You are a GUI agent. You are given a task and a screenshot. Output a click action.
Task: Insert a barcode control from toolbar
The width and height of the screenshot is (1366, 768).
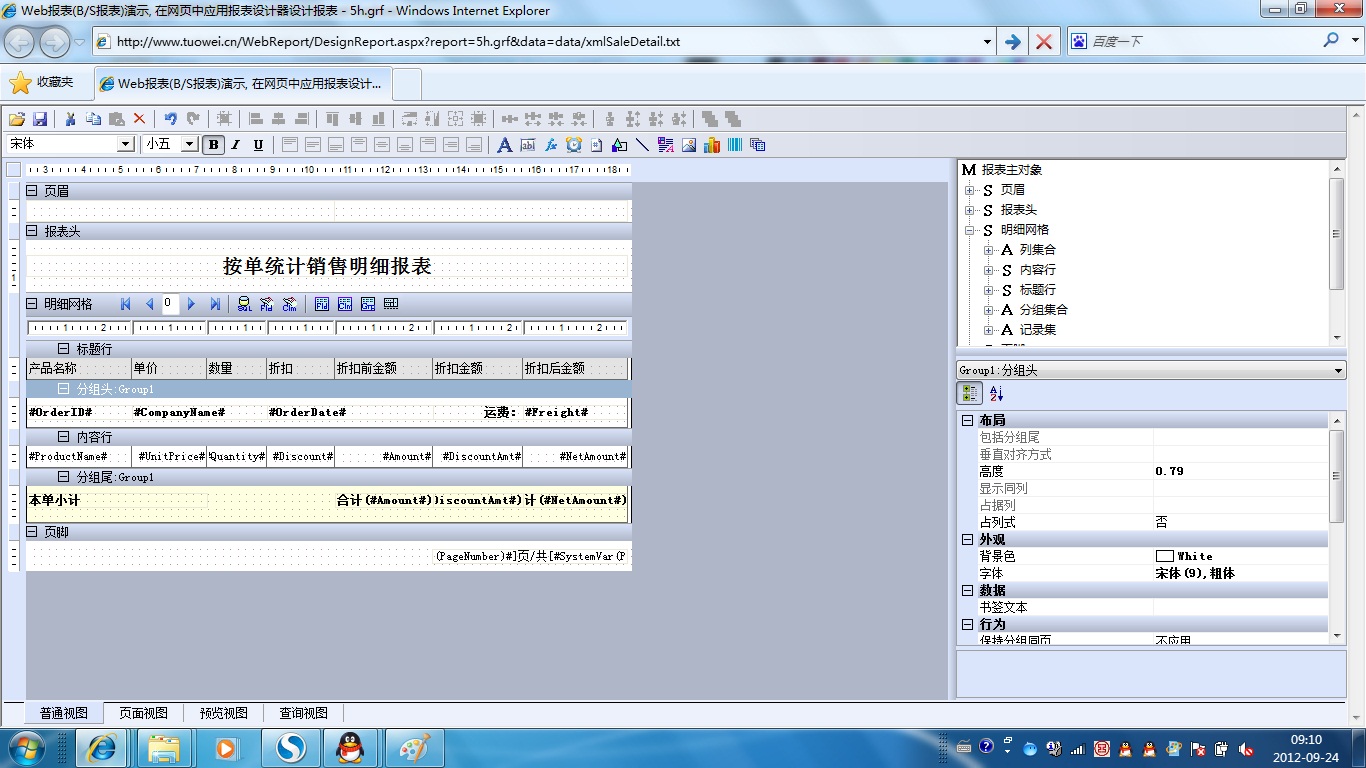pyautogui.click(x=735, y=145)
